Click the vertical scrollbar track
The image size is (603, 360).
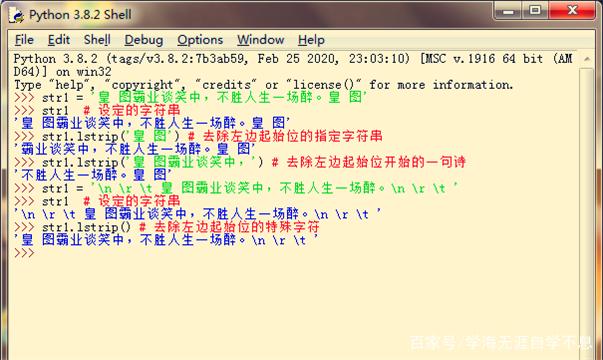pos(586,212)
